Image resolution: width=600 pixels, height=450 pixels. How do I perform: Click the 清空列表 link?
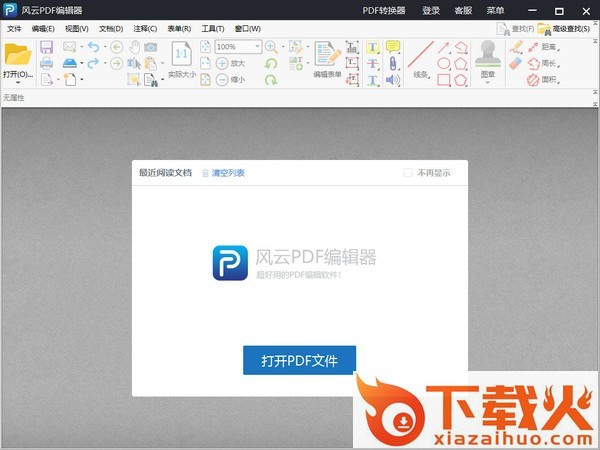click(223, 173)
